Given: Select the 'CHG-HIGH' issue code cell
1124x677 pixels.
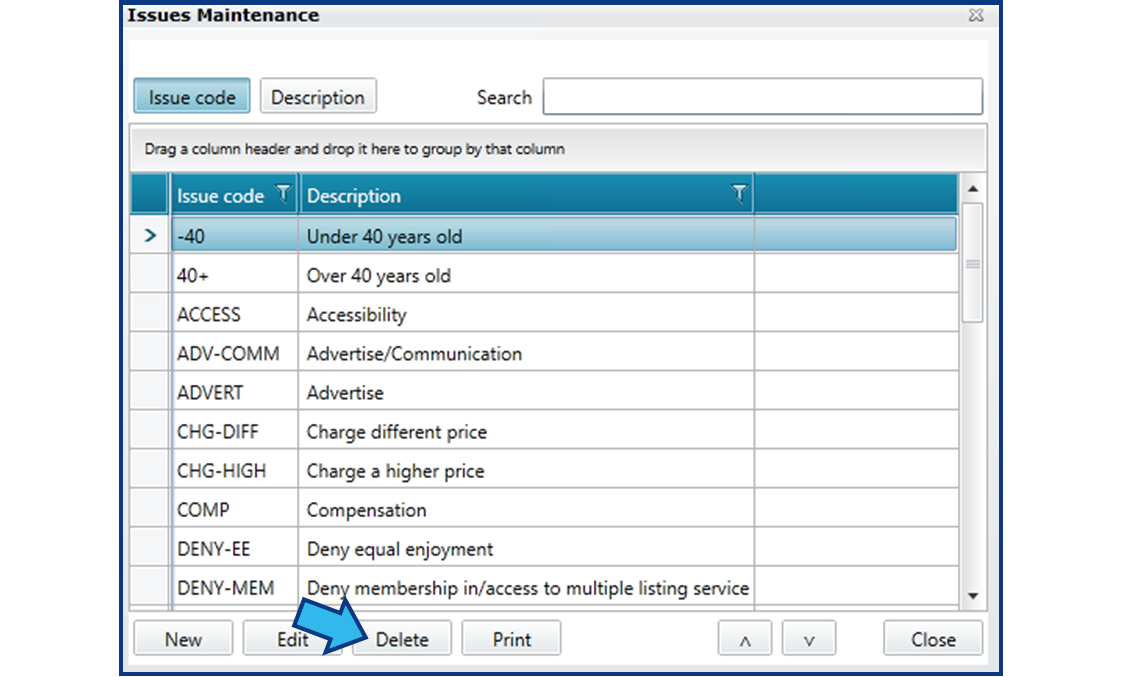Looking at the screenshot, I should click(235, 470).
